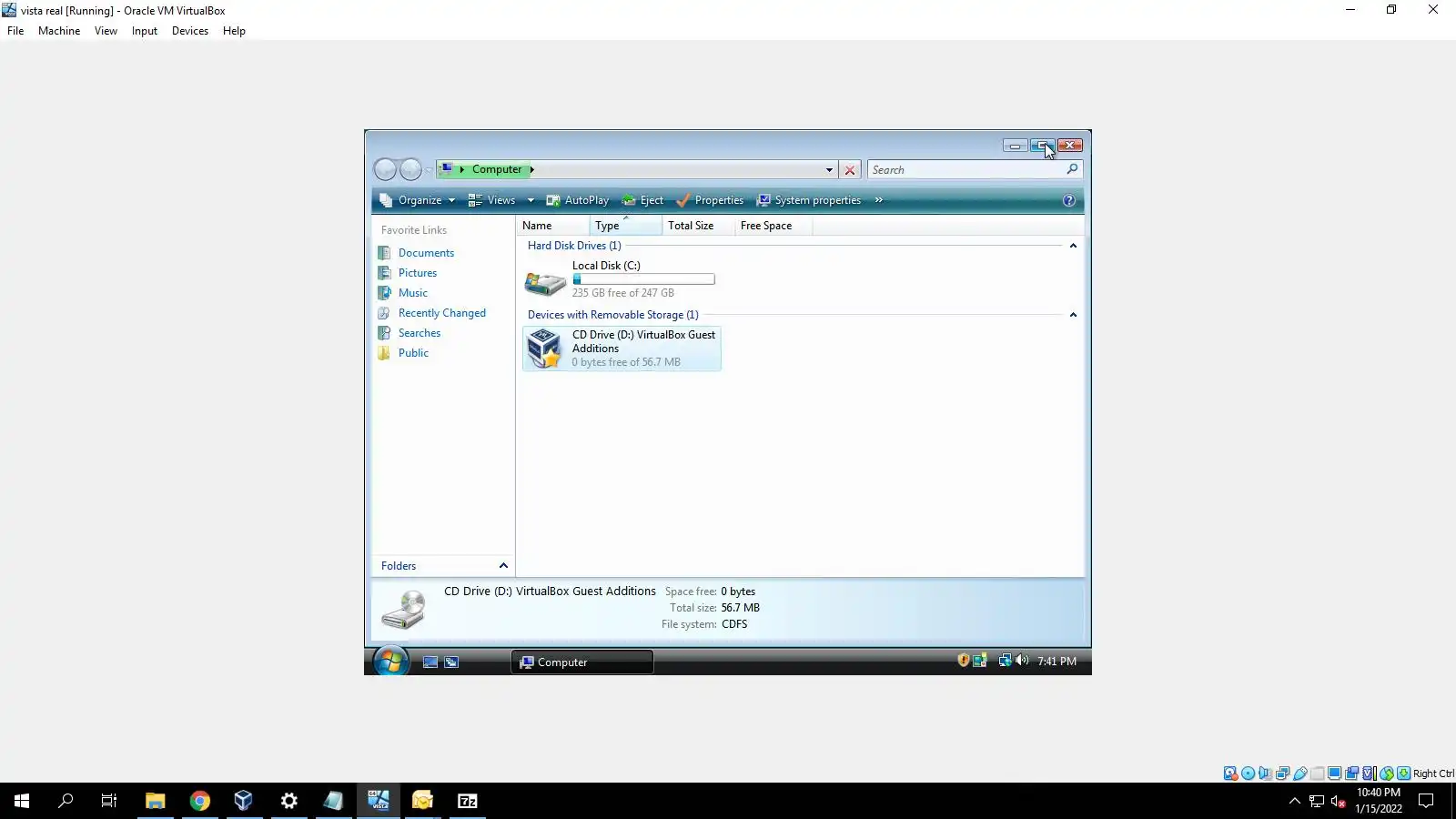Screen dimensions: 1456x819
Task: Click the Vista security shield tray icon
Action: pos(963,661)
